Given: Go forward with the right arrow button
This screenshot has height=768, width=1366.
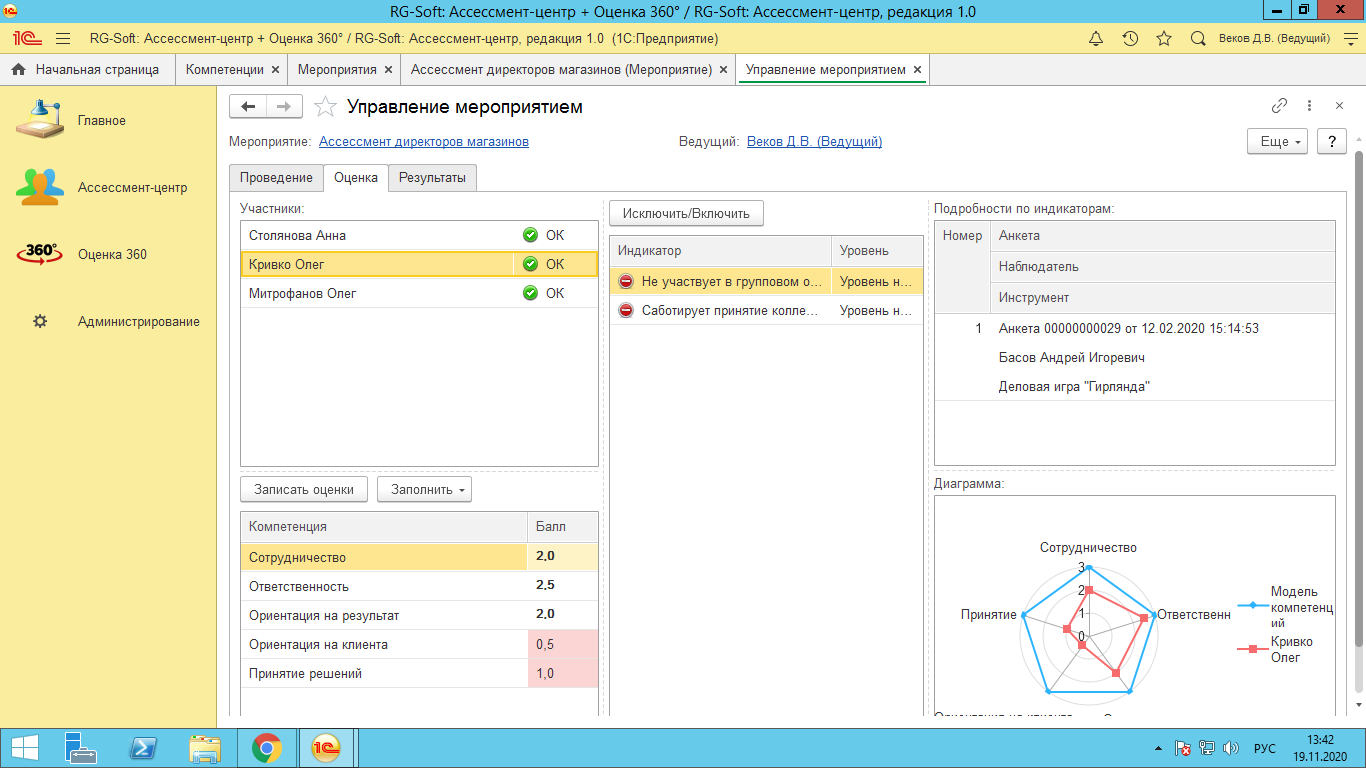Looking at the screenshot, I should 284,107.
